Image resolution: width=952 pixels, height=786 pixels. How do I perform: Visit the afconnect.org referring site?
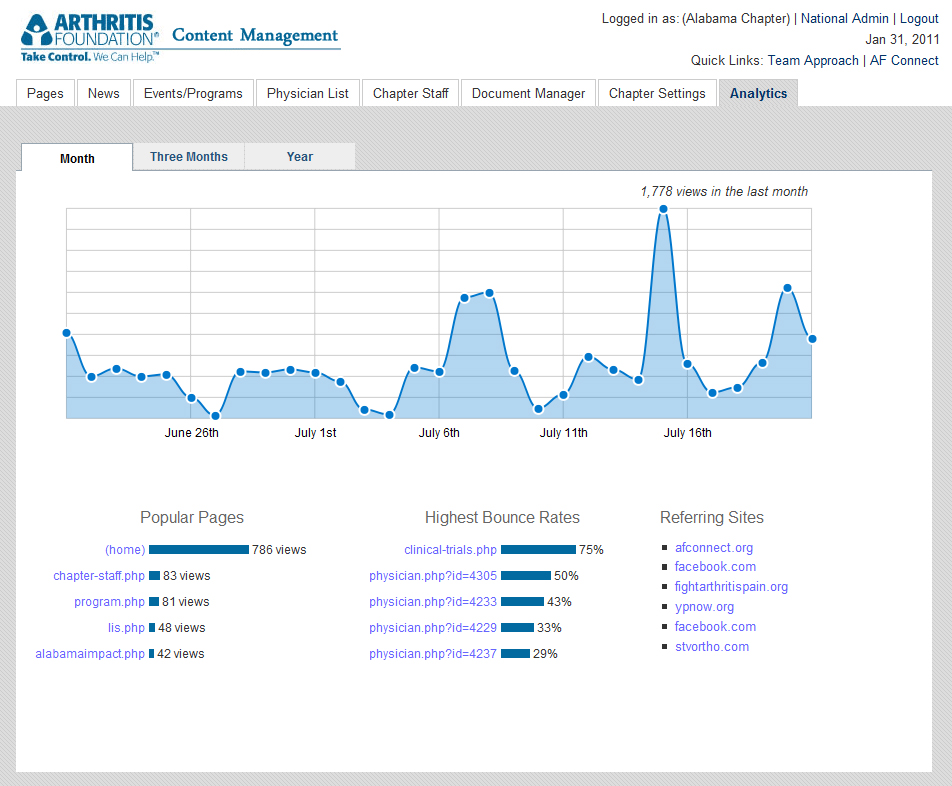714,547
